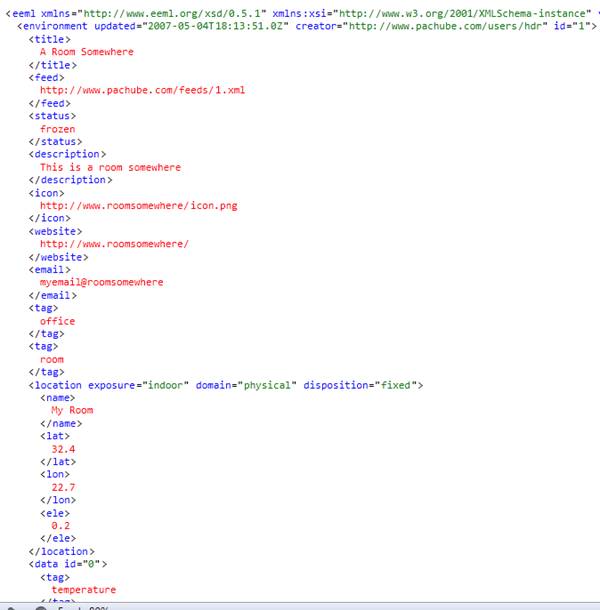Screen dimensions: 600x610
Task: Click the pachube feed URL text
Action: [x=142, y=90]
